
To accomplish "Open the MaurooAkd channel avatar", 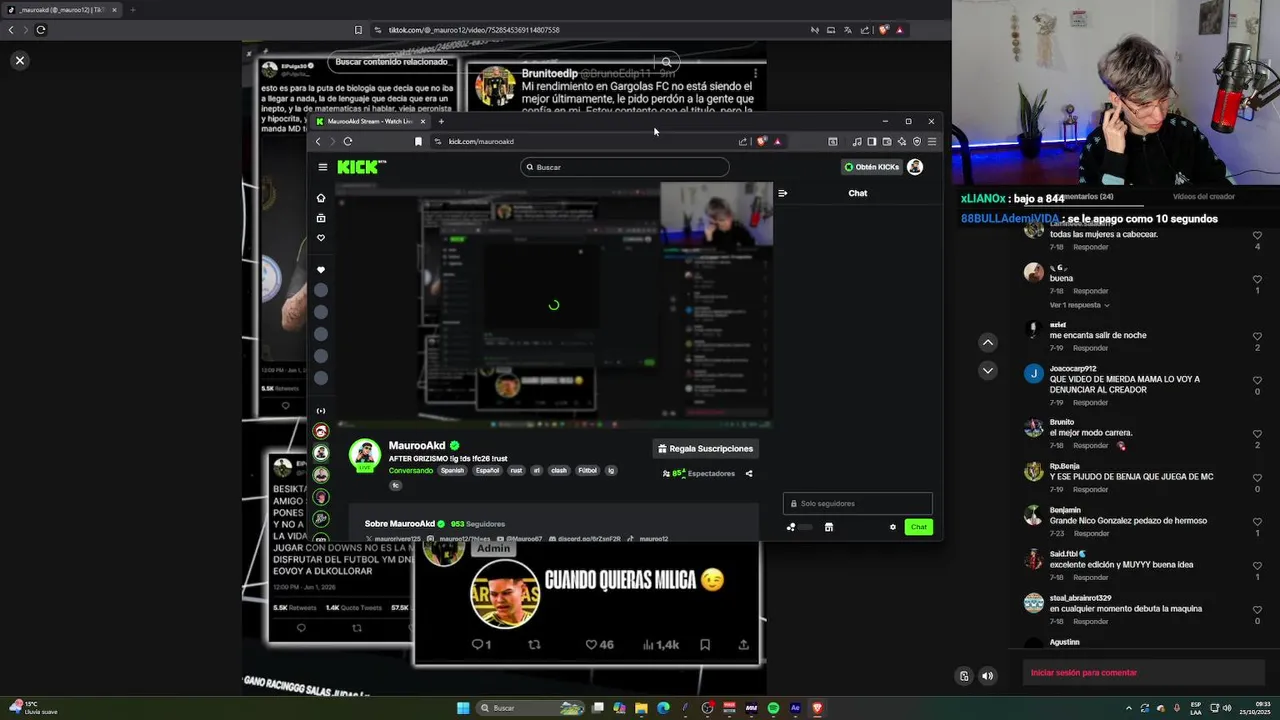I will (364, 455).
